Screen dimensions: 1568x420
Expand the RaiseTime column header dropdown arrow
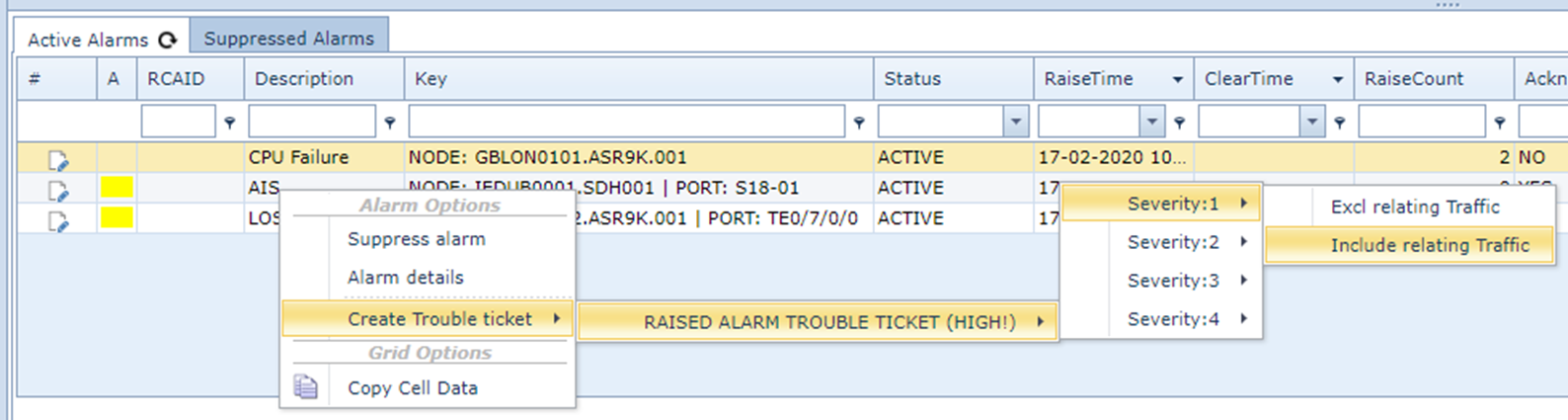(x=1177, y=79)
